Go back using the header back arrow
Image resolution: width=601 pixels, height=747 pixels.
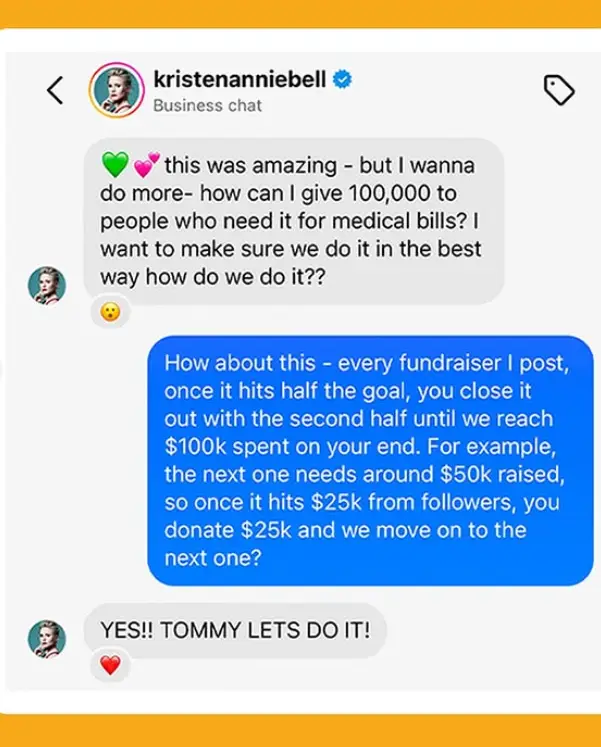(x=55, y=91)
